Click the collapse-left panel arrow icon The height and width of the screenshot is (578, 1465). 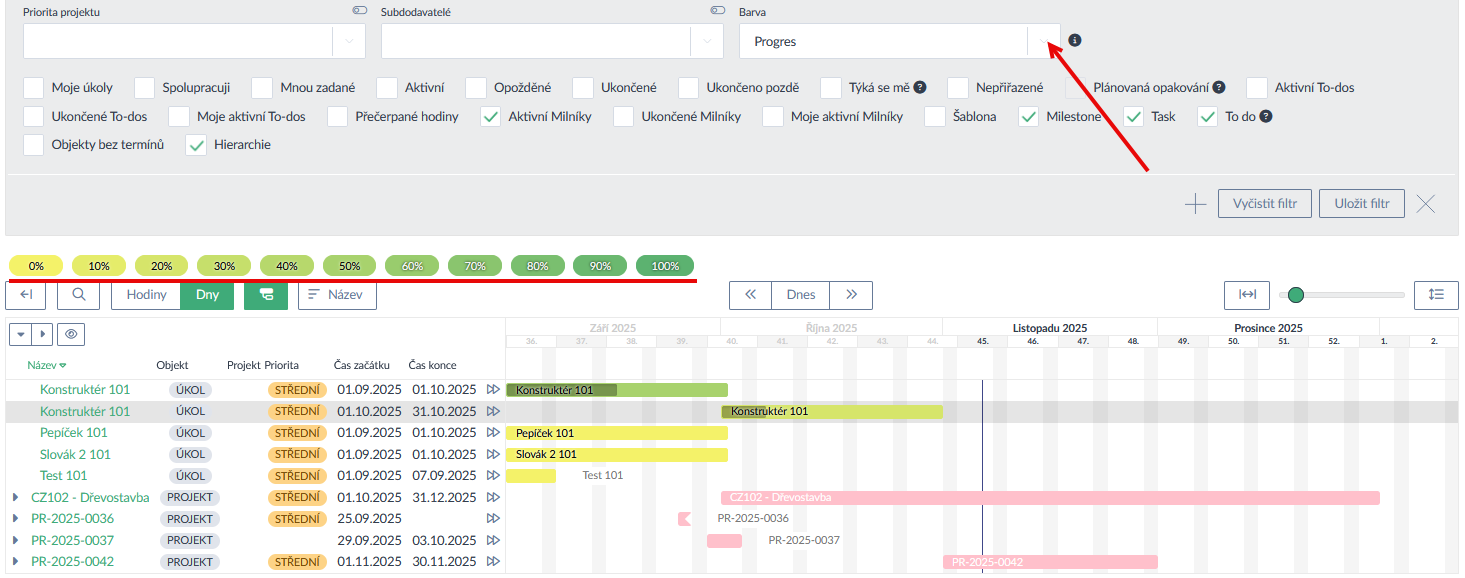click(26, 295)
